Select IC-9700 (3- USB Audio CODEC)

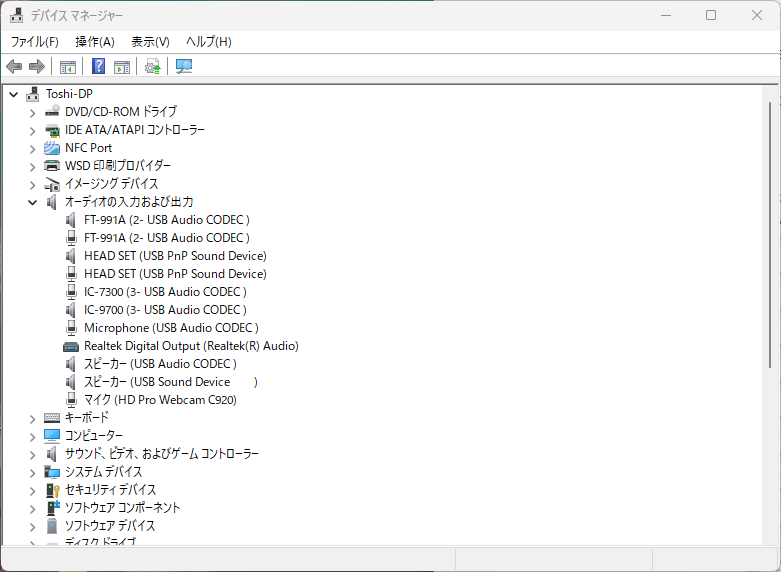pos(165,309)
